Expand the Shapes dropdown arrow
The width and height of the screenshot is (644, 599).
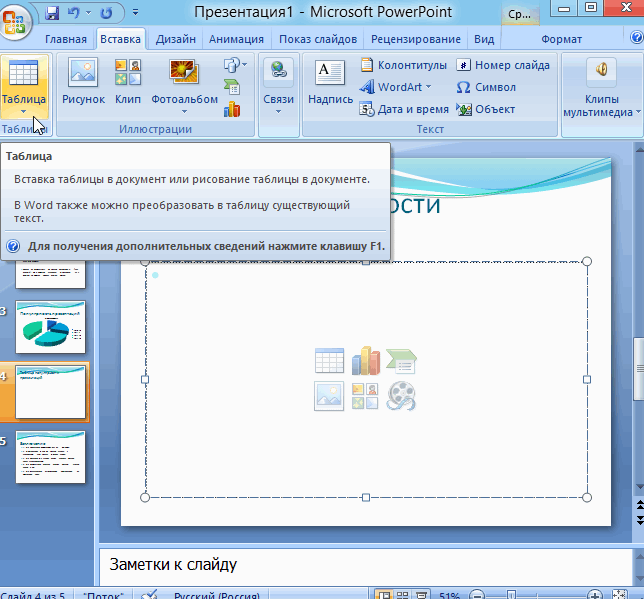tap(245, 65)
